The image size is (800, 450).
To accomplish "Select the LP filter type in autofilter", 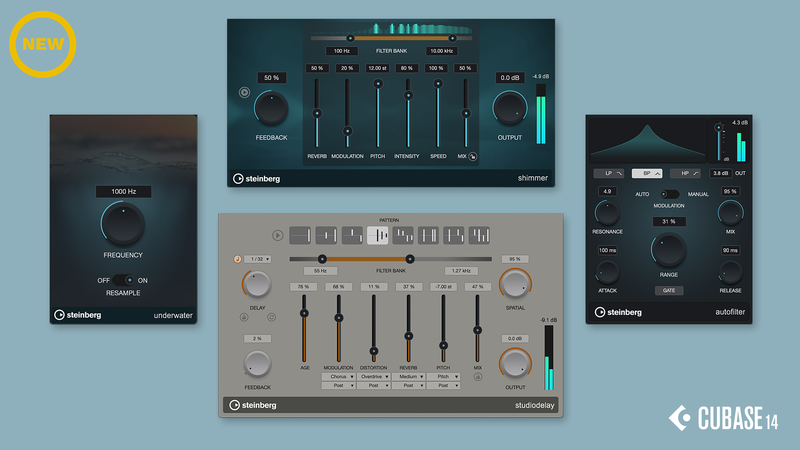I will pos(609,173).
